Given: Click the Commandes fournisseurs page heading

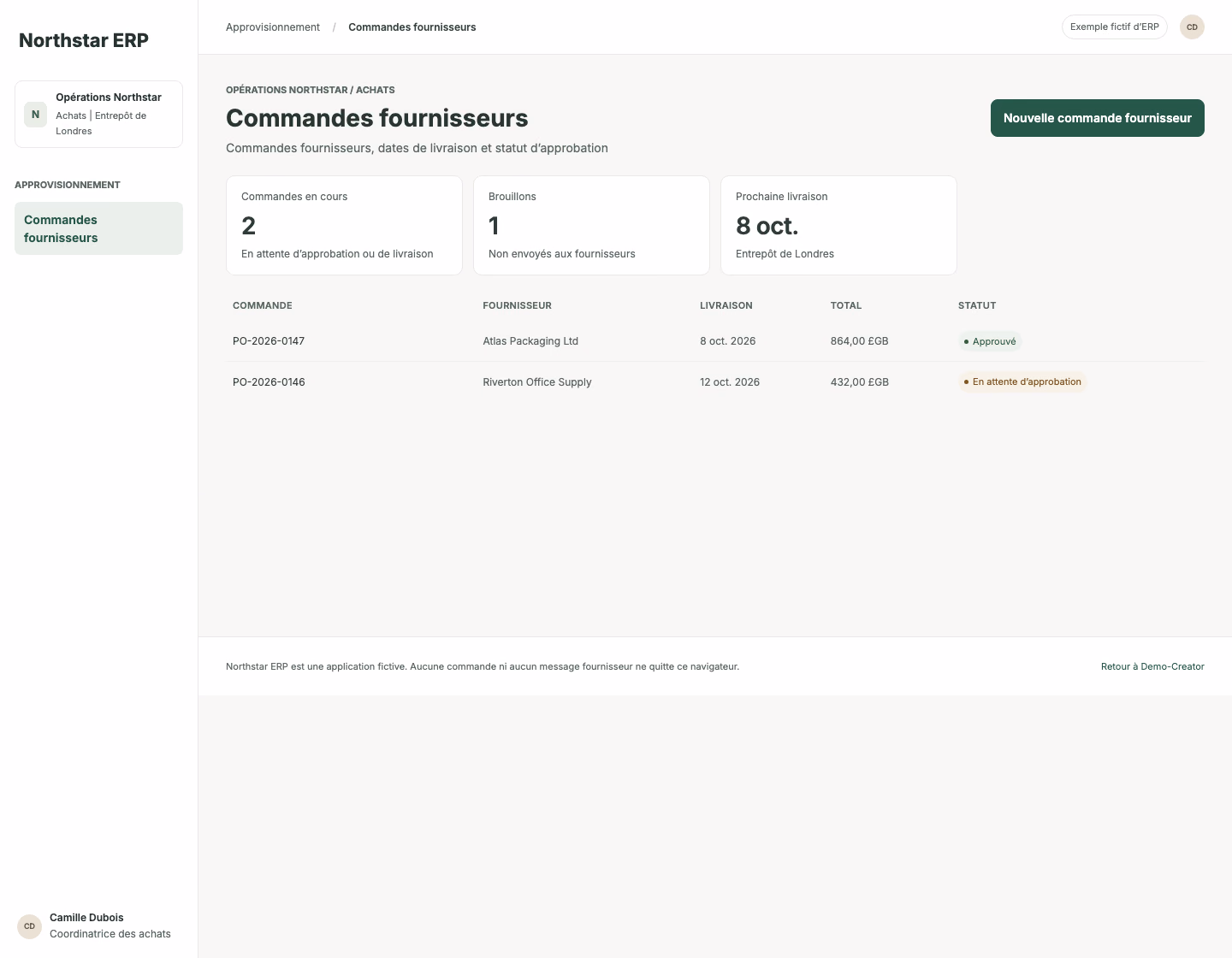Looking at the screenshot, I should [x=377, y=118].
